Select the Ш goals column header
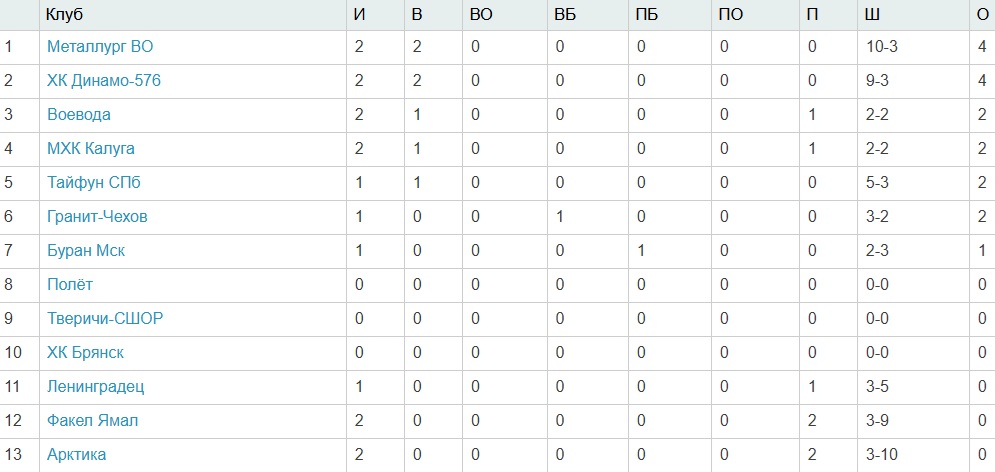The width and height of the screenshot is (995, 472). 874,14
